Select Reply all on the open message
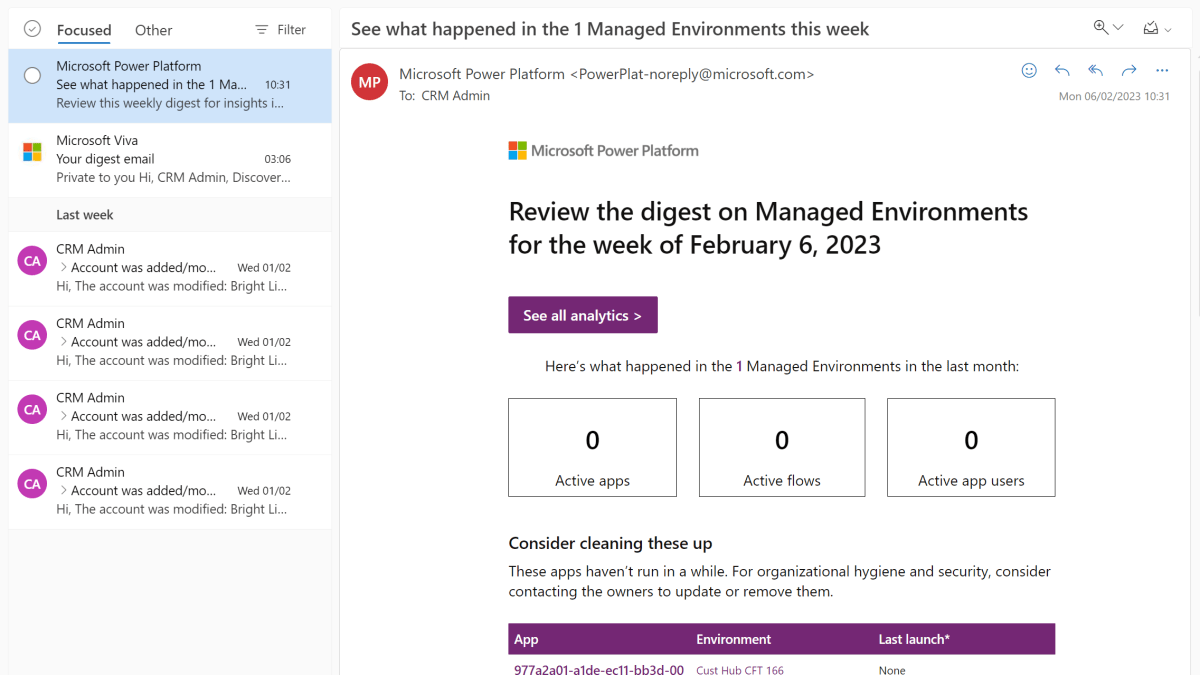Screen dimensions: 1200x675 pyautogui.click(x=1095, y=70)
